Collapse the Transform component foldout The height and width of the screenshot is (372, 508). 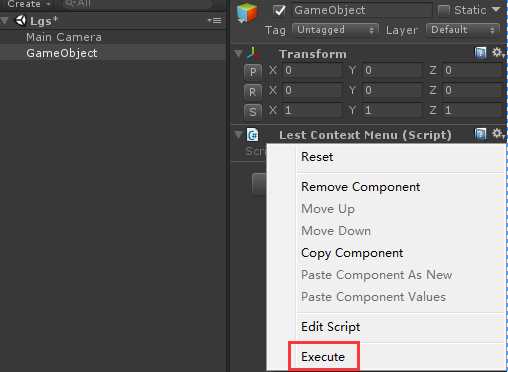tap(238, 53)
